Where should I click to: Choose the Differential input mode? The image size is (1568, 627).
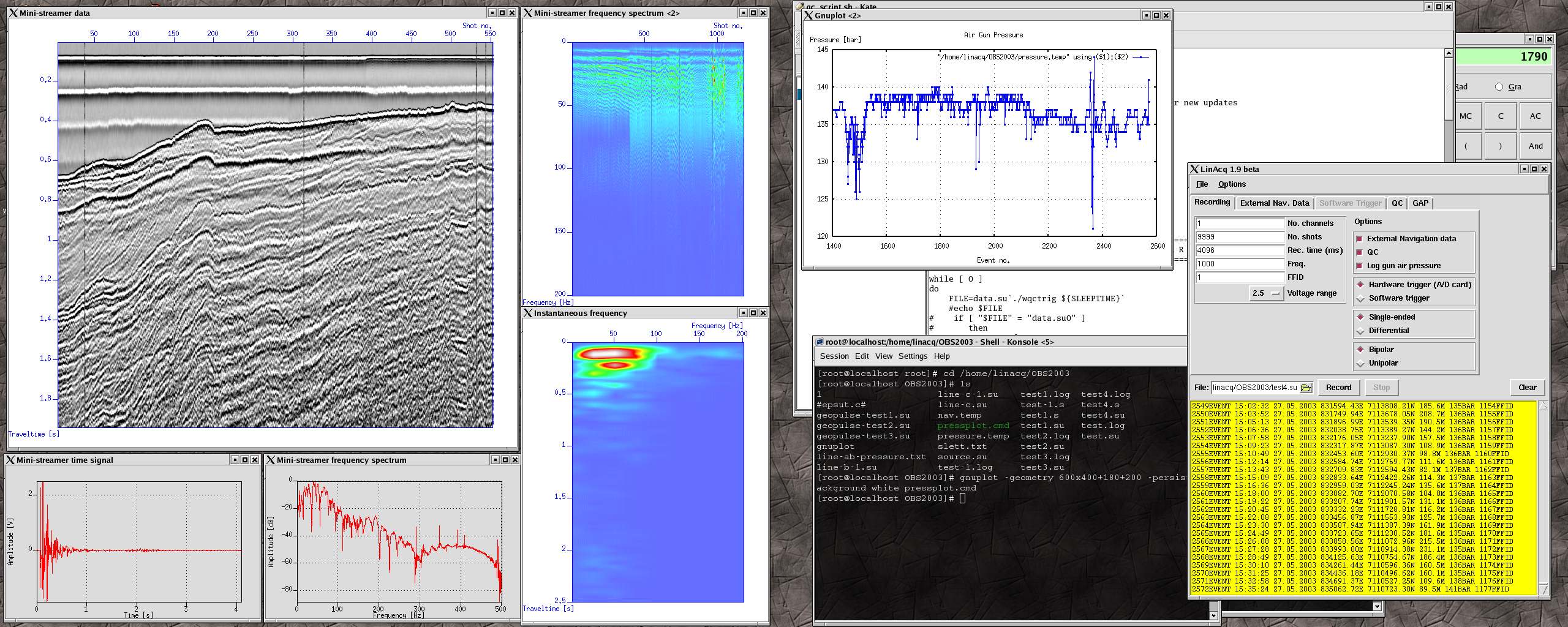tap(1360, 331)
